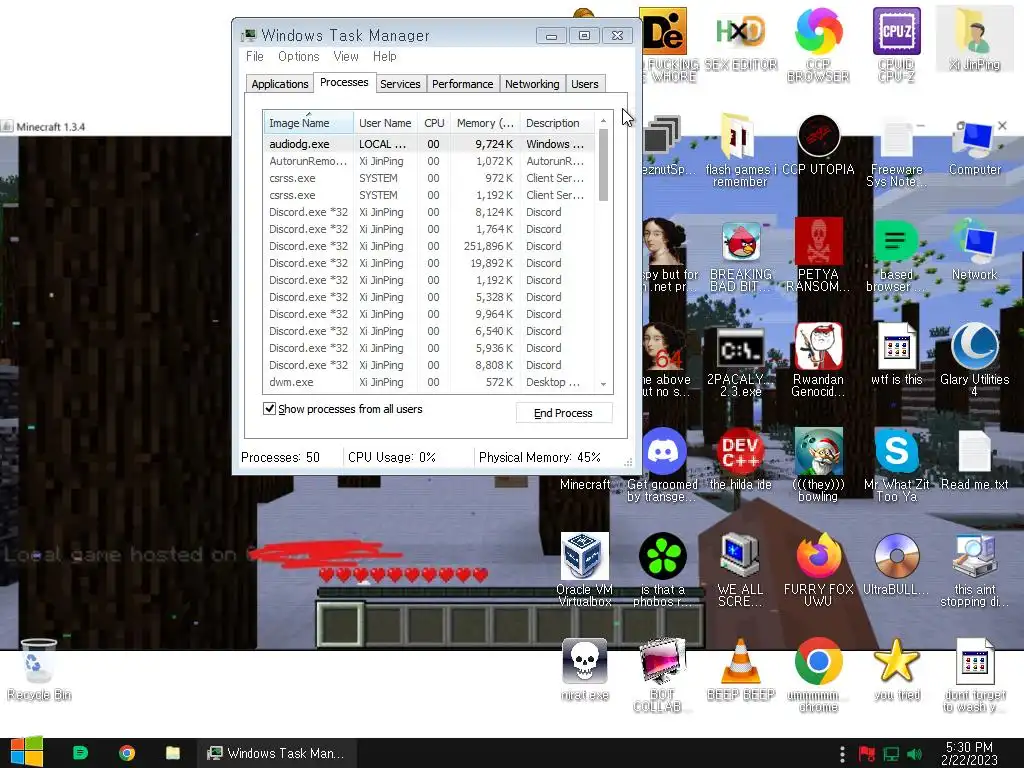The image size is (1024, 768).
Task: Select the Discord.exe row using 251,896 K
Action: click(x=429, y=246)
